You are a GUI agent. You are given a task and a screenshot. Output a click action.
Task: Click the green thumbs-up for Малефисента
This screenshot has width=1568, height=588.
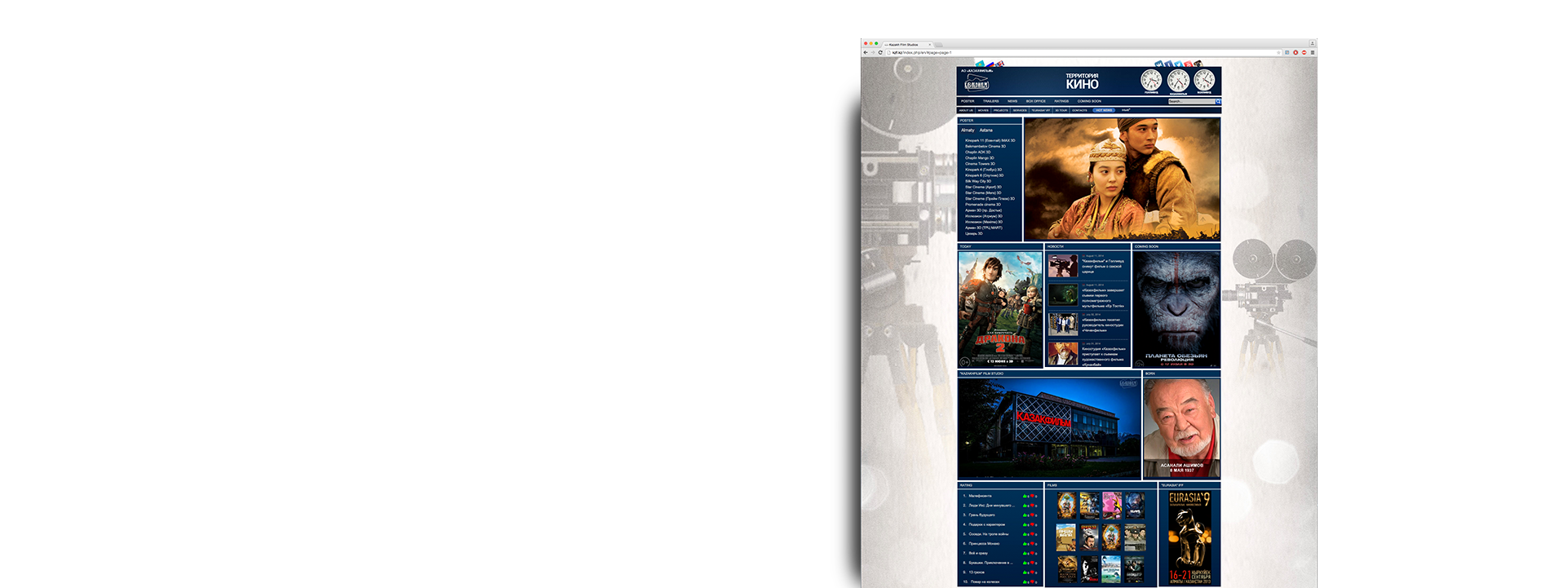pyautogui.click(x=1025, y=496)
